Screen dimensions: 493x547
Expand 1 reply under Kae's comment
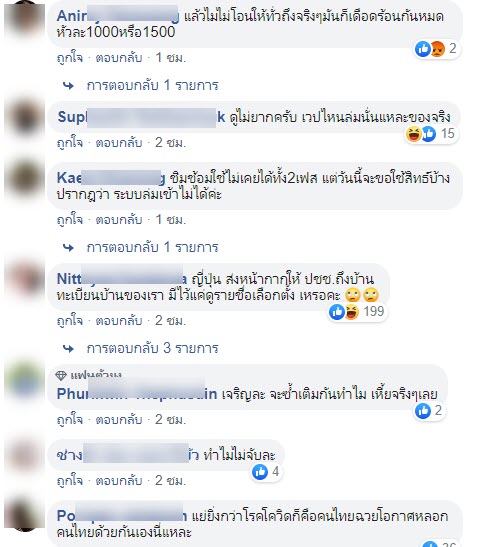pos(152,247)
